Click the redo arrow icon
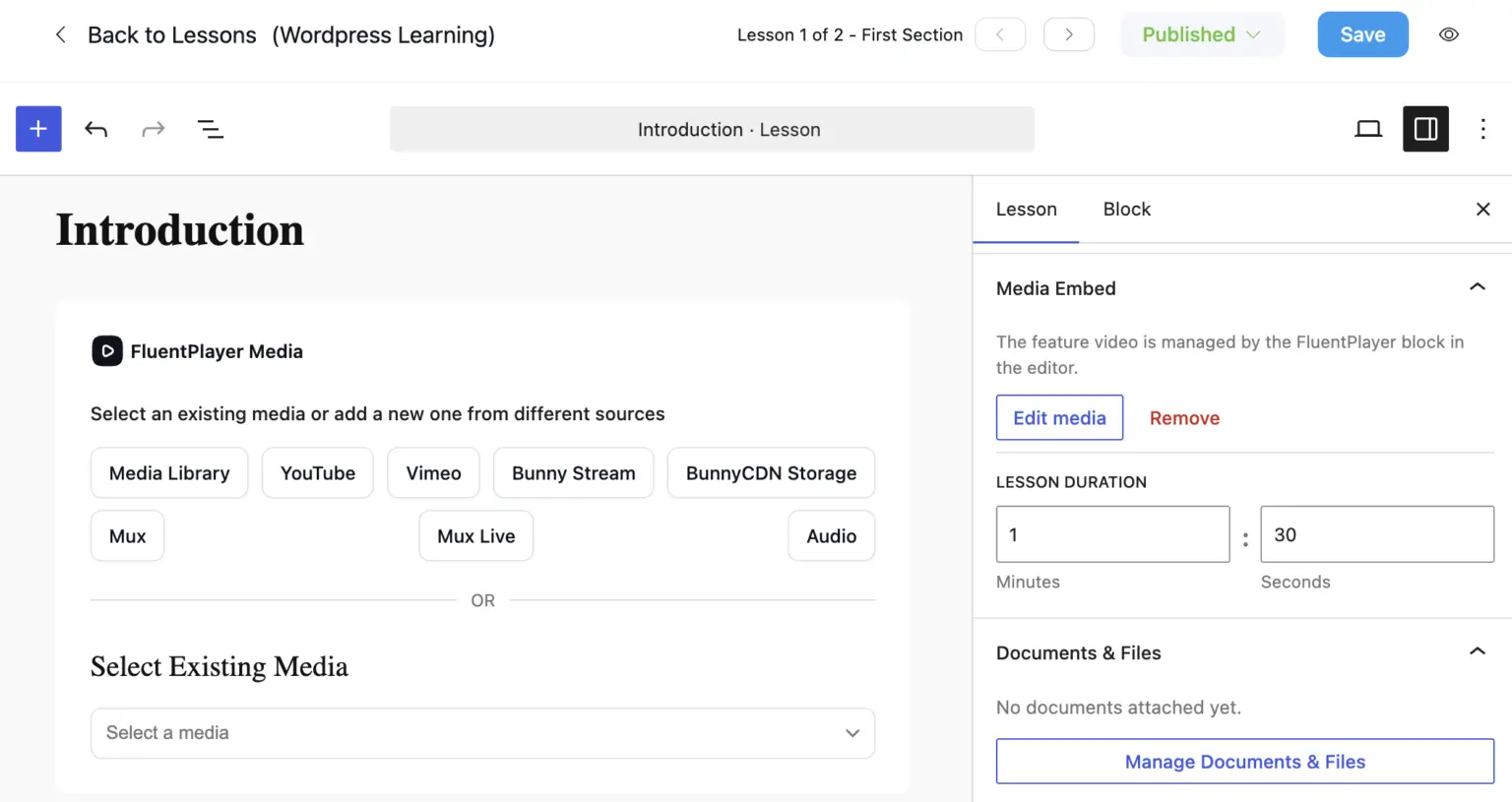The image size is (1512, 802). click(x=153, y=129)
